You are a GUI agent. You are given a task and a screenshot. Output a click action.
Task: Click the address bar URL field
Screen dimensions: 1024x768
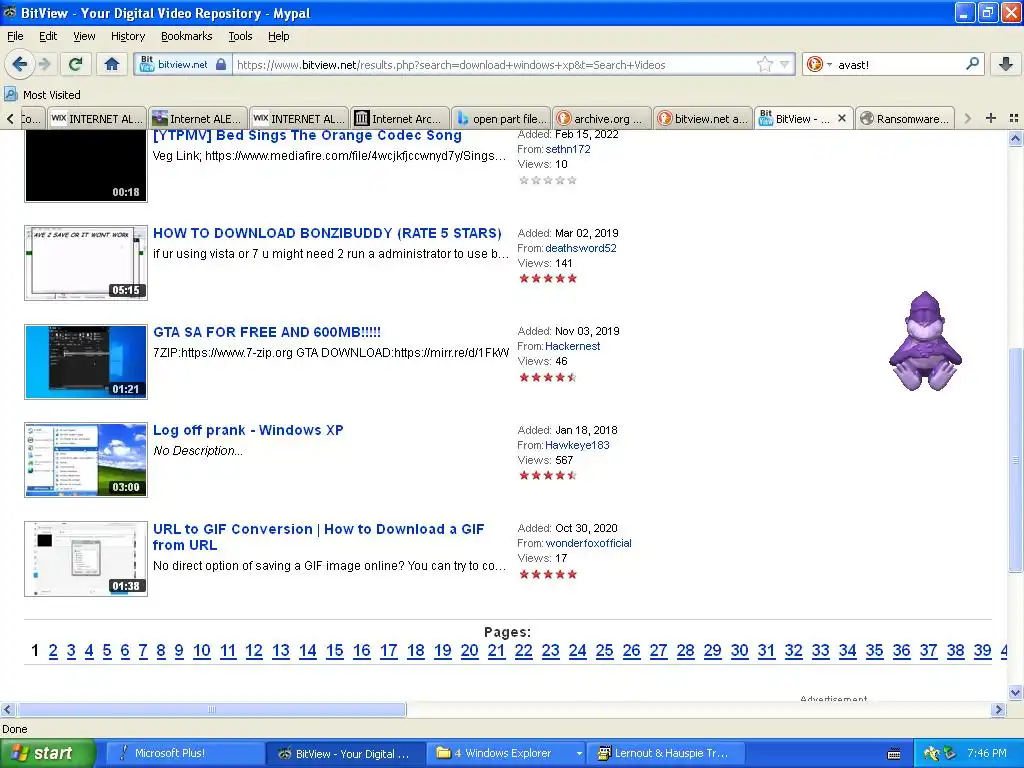493,65
